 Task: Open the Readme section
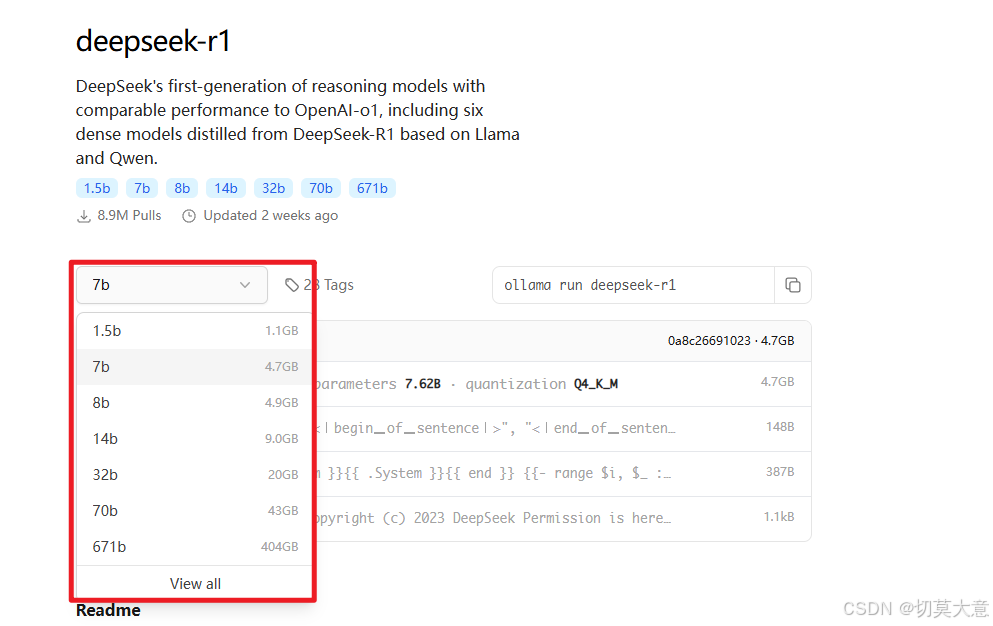[107, 610]
